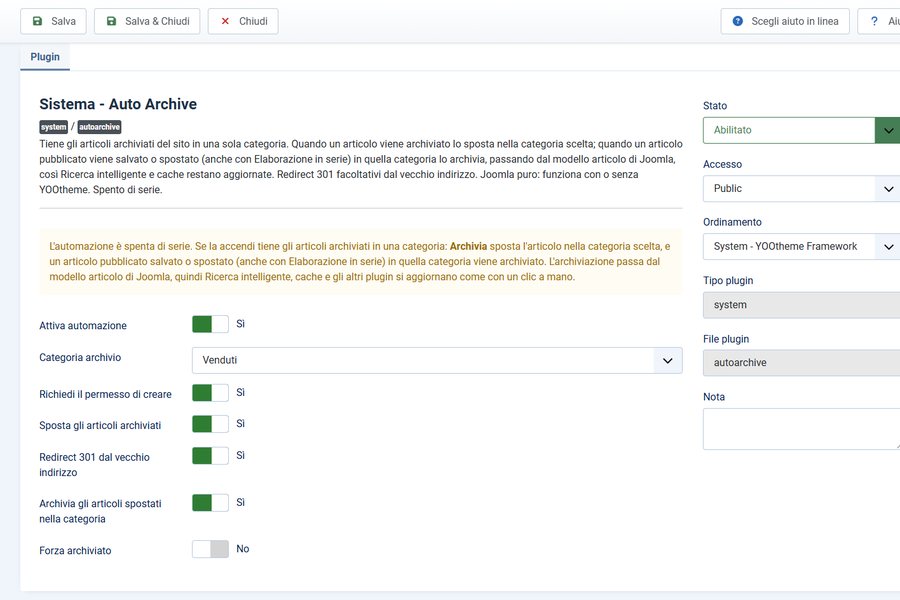Click the 'system' badge under the title
900x600 pixels.
tap(53, 127)
